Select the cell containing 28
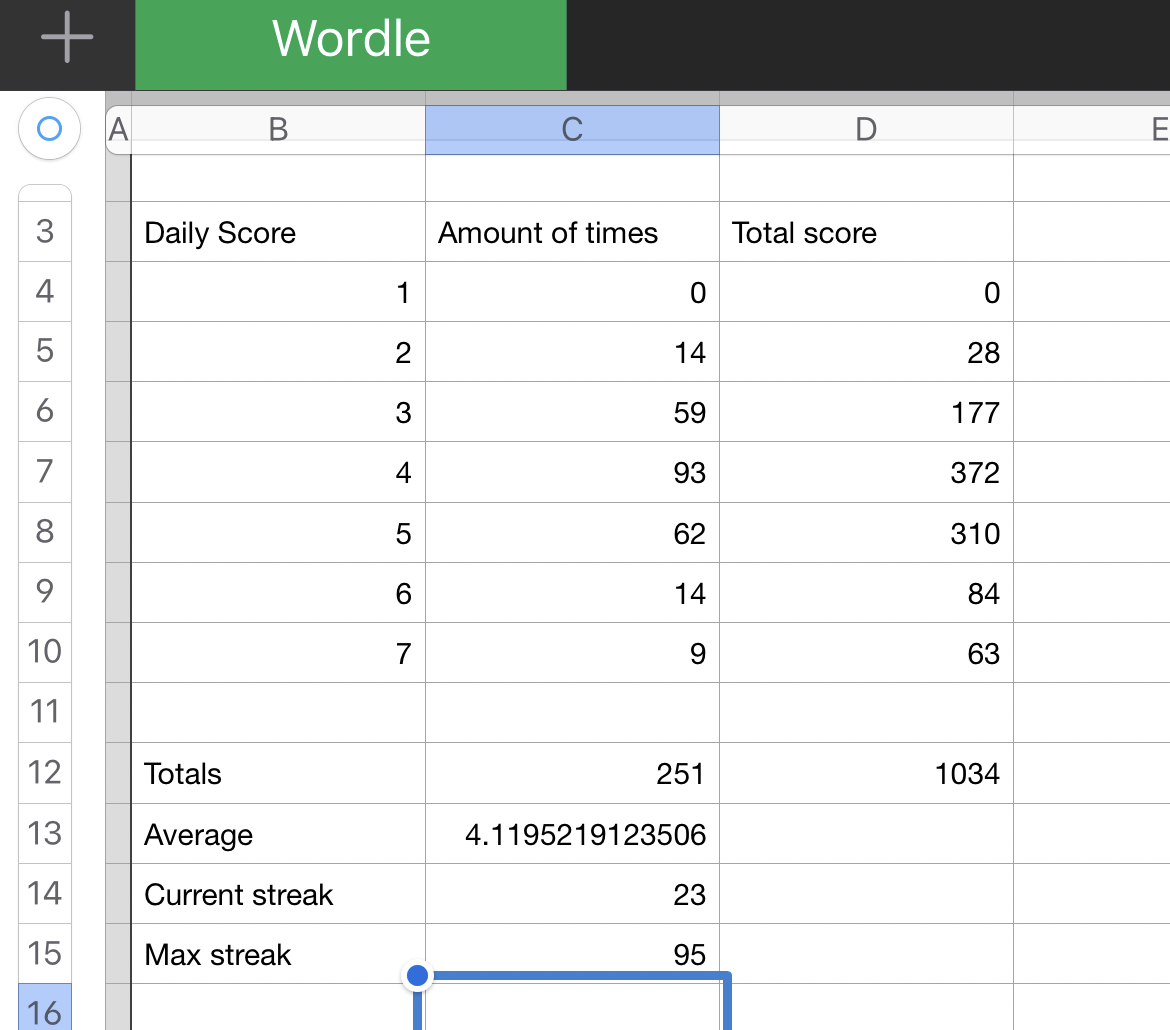 (866, 352)
